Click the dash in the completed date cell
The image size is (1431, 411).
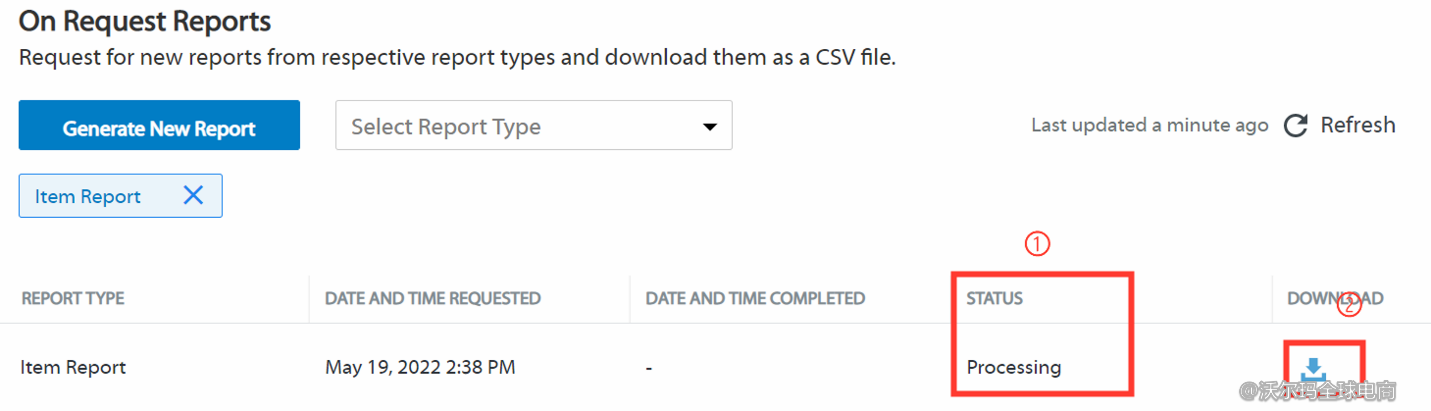point(649,368)
